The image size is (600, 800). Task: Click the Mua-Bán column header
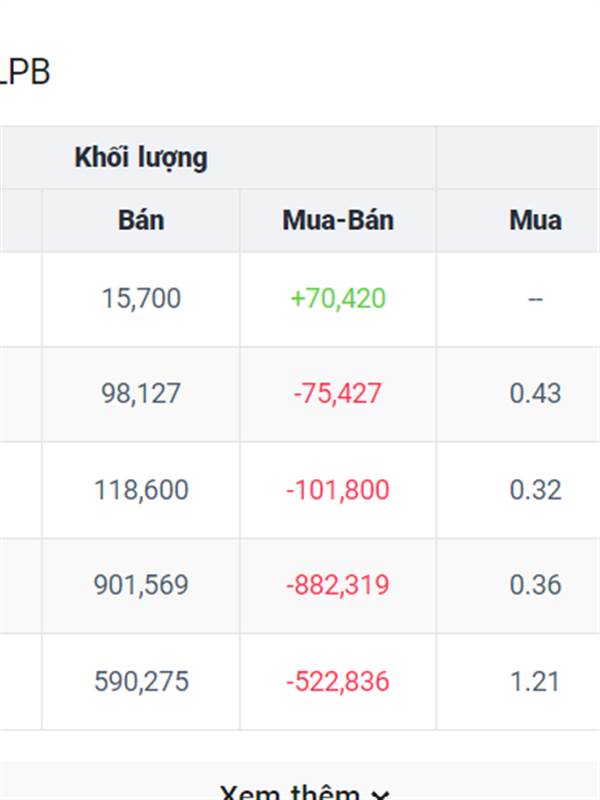click(x=338, y=220)
